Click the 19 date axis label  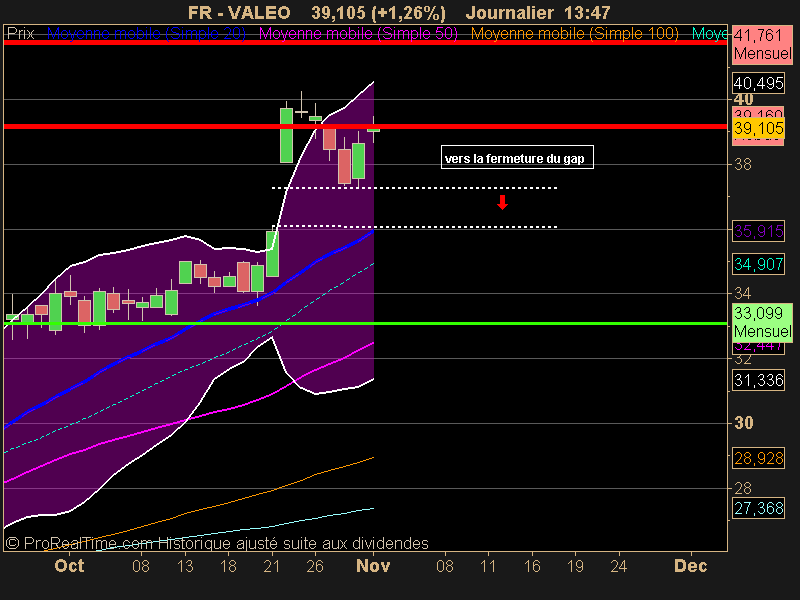[576, 566]
